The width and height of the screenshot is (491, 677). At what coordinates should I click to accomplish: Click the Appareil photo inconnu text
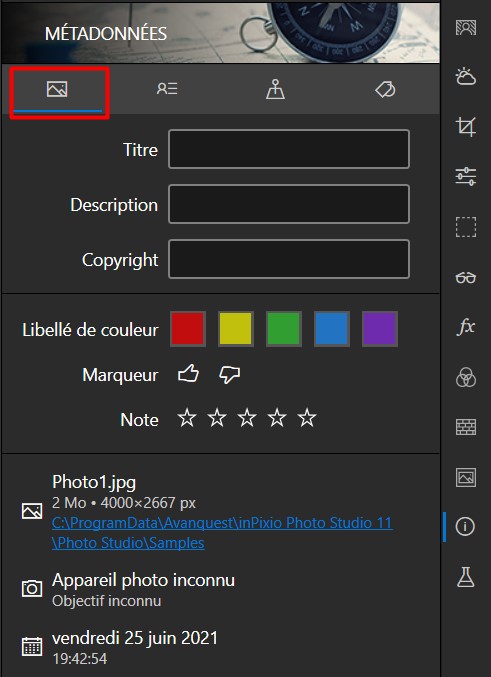point(143,580)
